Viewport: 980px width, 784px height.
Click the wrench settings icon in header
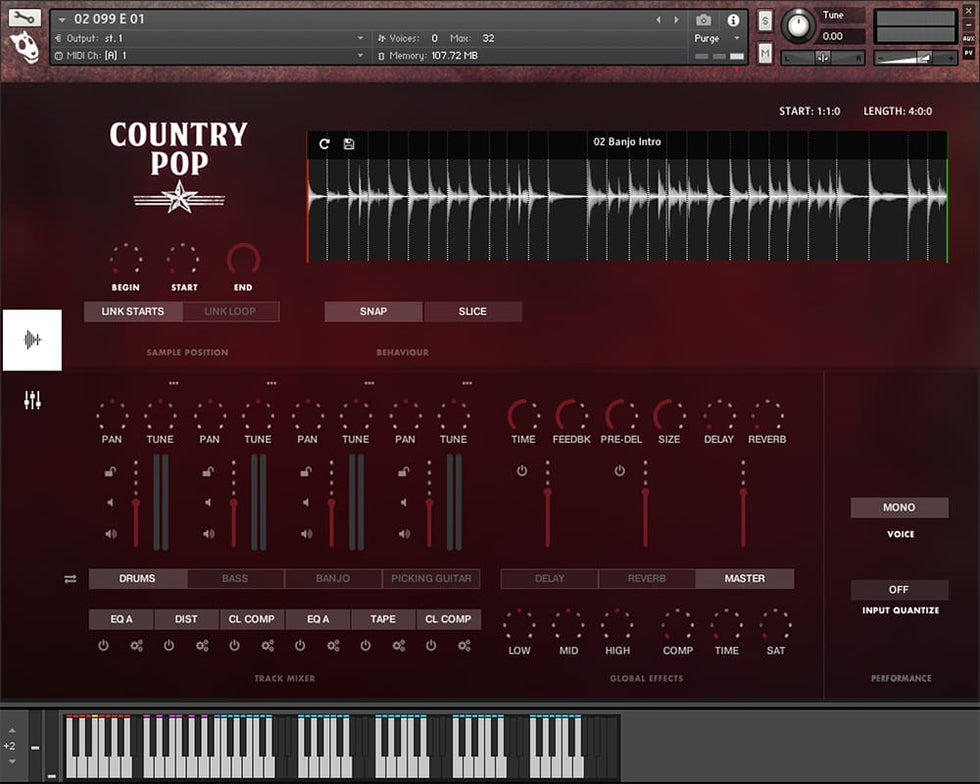25,17
